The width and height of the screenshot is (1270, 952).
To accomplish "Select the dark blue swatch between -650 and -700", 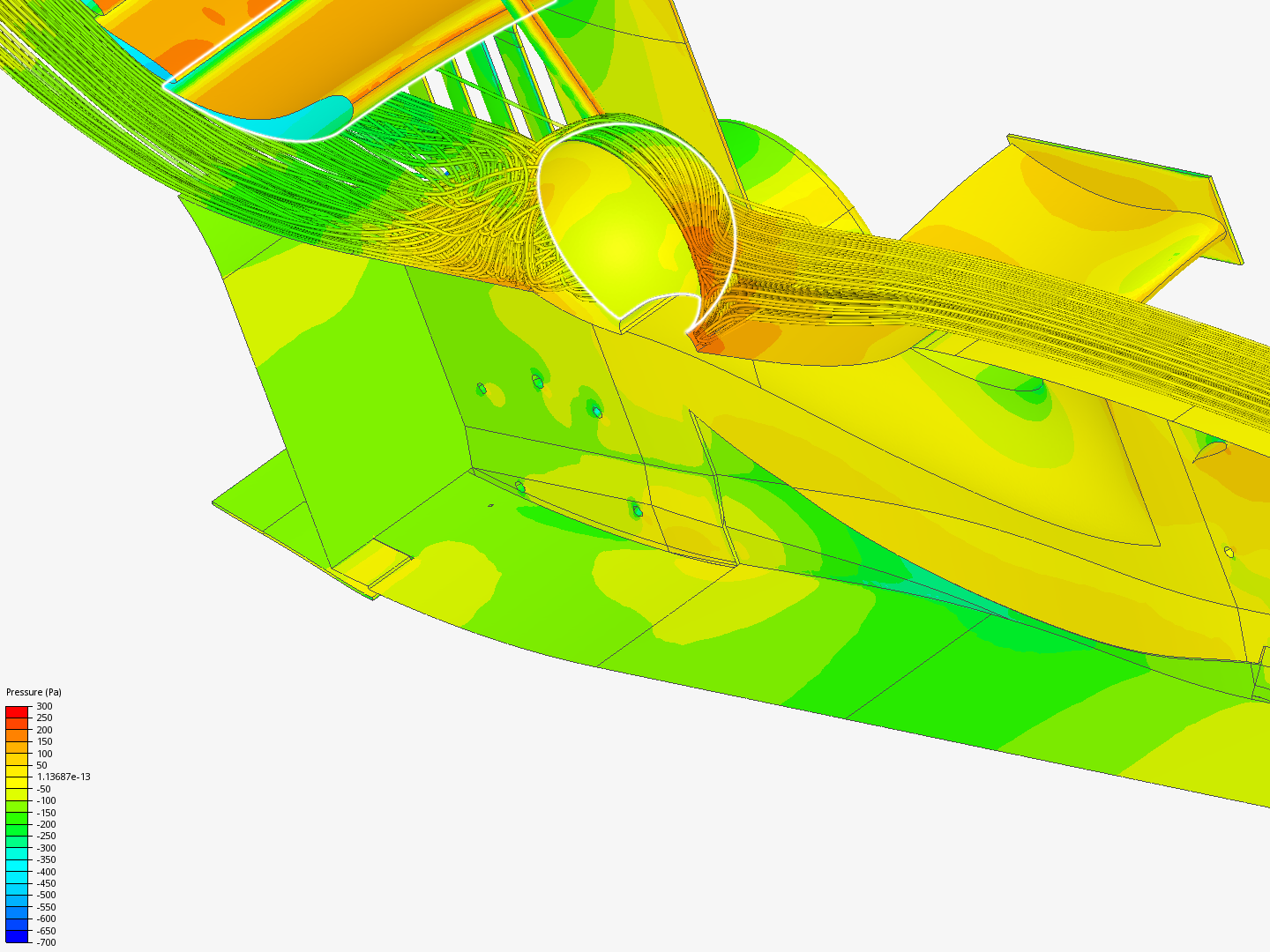I will click(18, 937).
